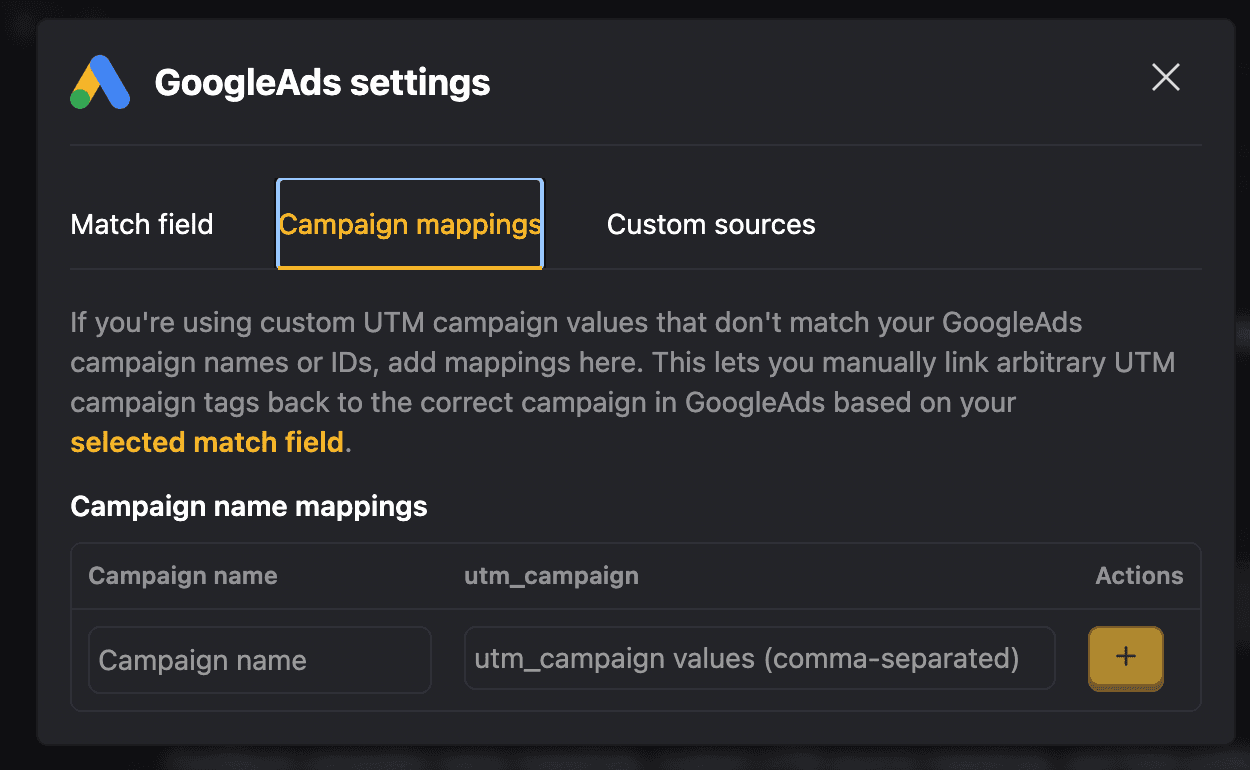Image resolution: width=1250 pixels, height=770 pixels.
Task: Click the GoogleAds logo icon
Action: coord(101,81)
